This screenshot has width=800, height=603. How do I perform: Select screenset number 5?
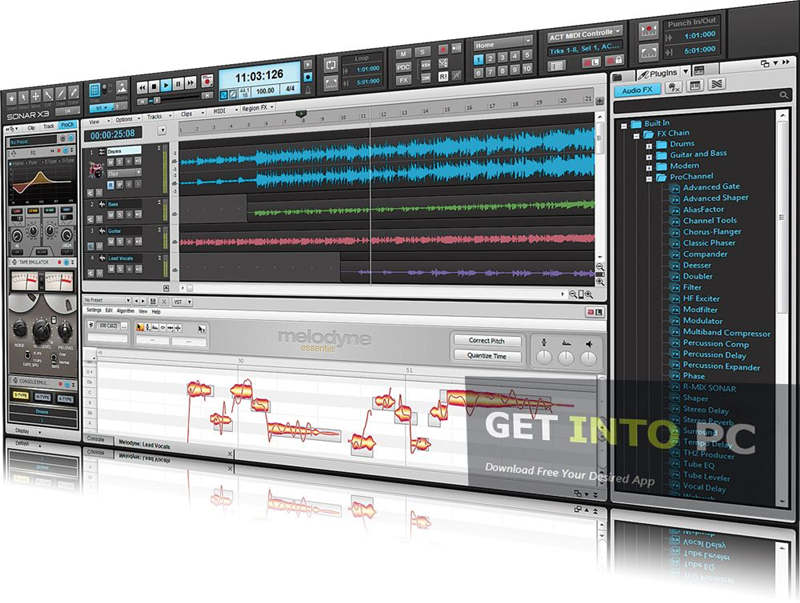pyautogui.click(x=527, y=55)
